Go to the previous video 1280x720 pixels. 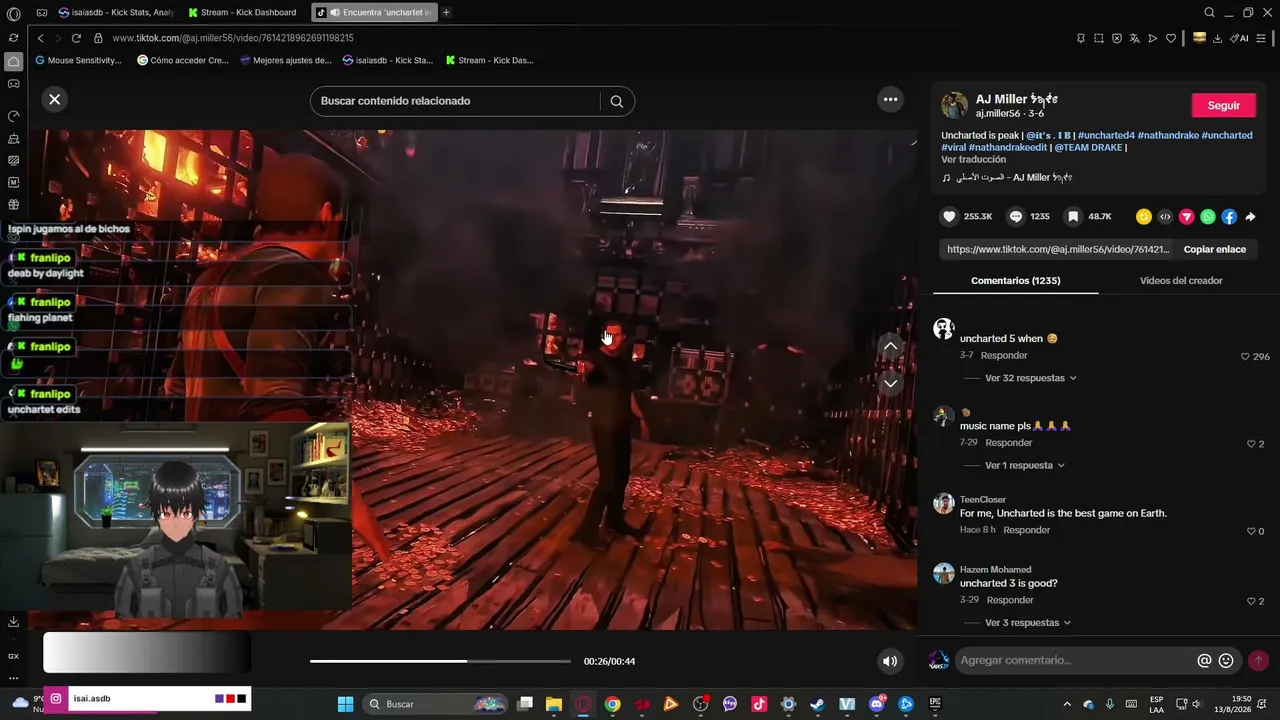pos(890,346)
